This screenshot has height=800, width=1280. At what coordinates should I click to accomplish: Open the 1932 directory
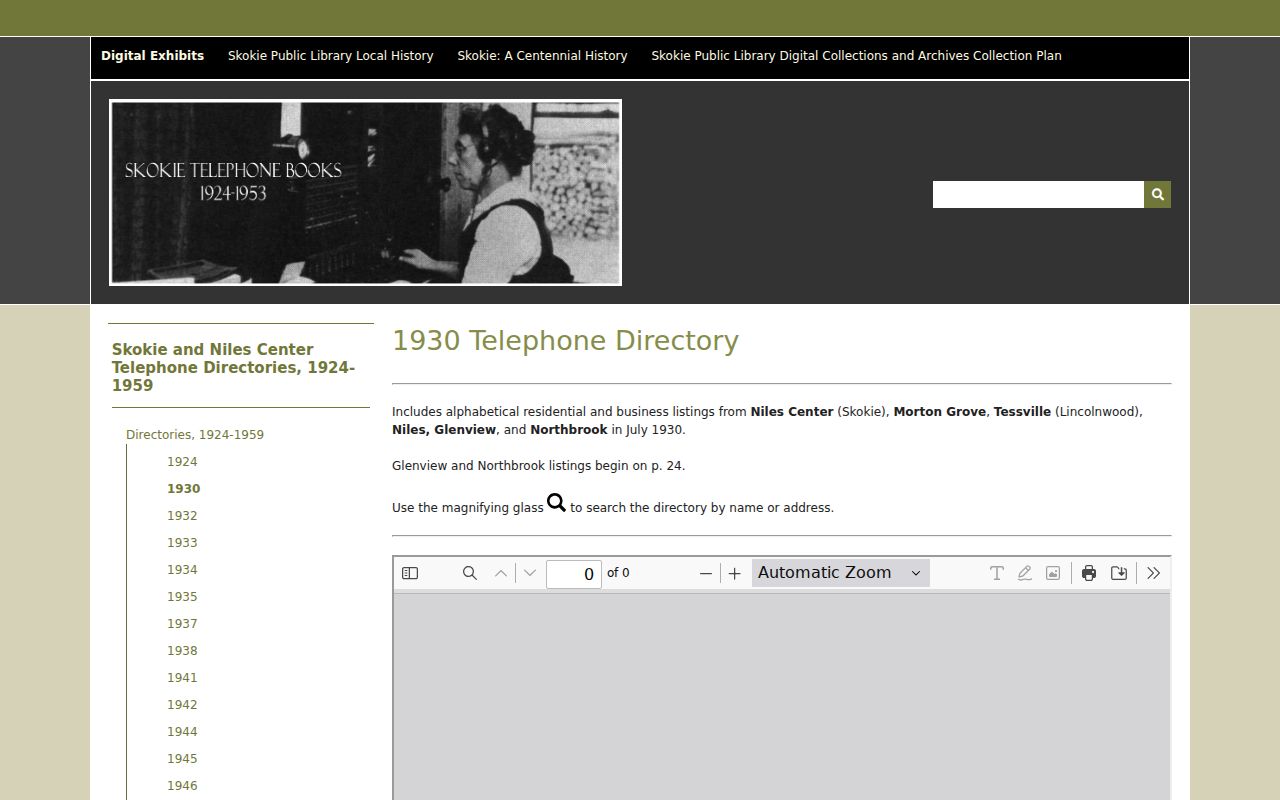point(182,516)
